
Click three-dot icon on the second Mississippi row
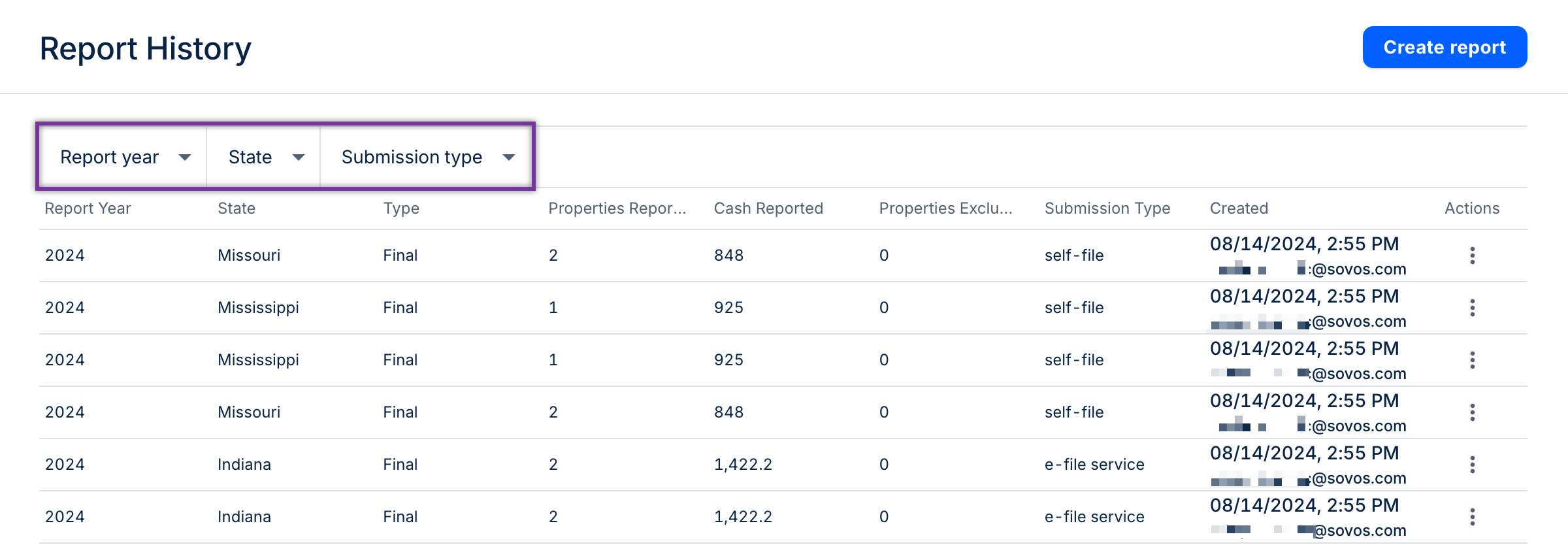1472,360
